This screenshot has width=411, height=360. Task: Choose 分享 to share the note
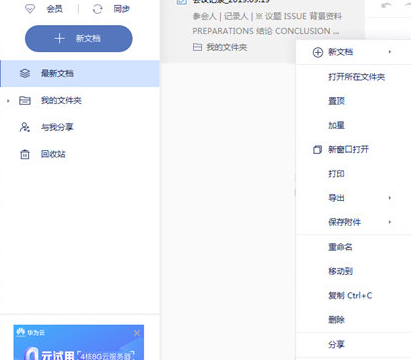[336, 345]
